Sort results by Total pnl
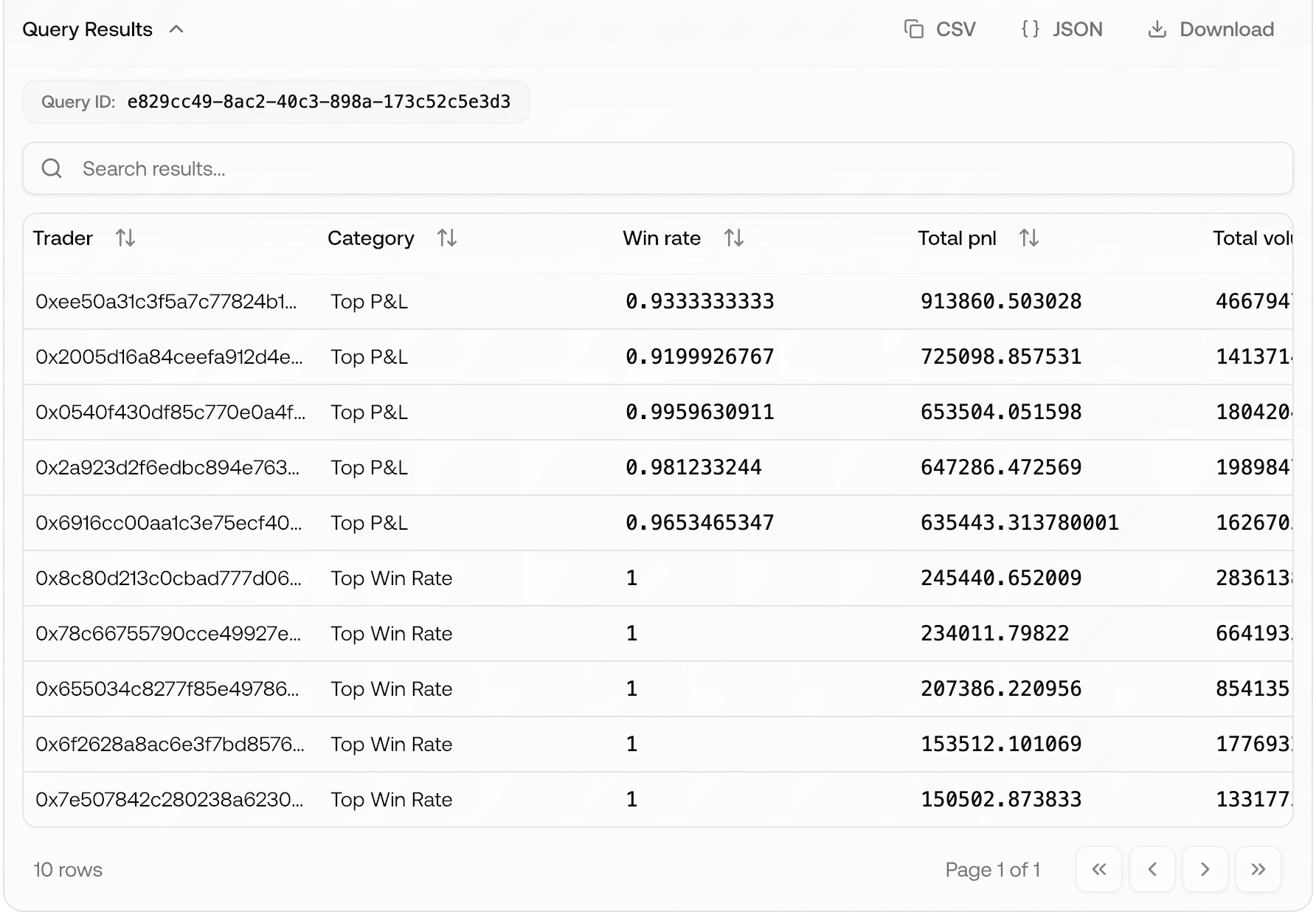The image size is (1316, 912). click(1030, 238)
